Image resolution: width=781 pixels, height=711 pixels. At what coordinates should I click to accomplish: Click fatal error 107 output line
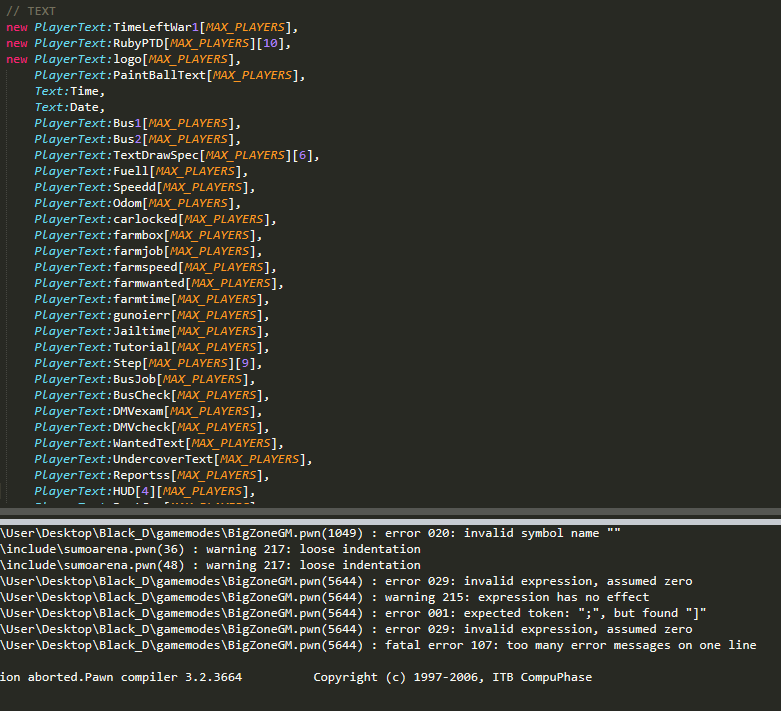[379, 645]
